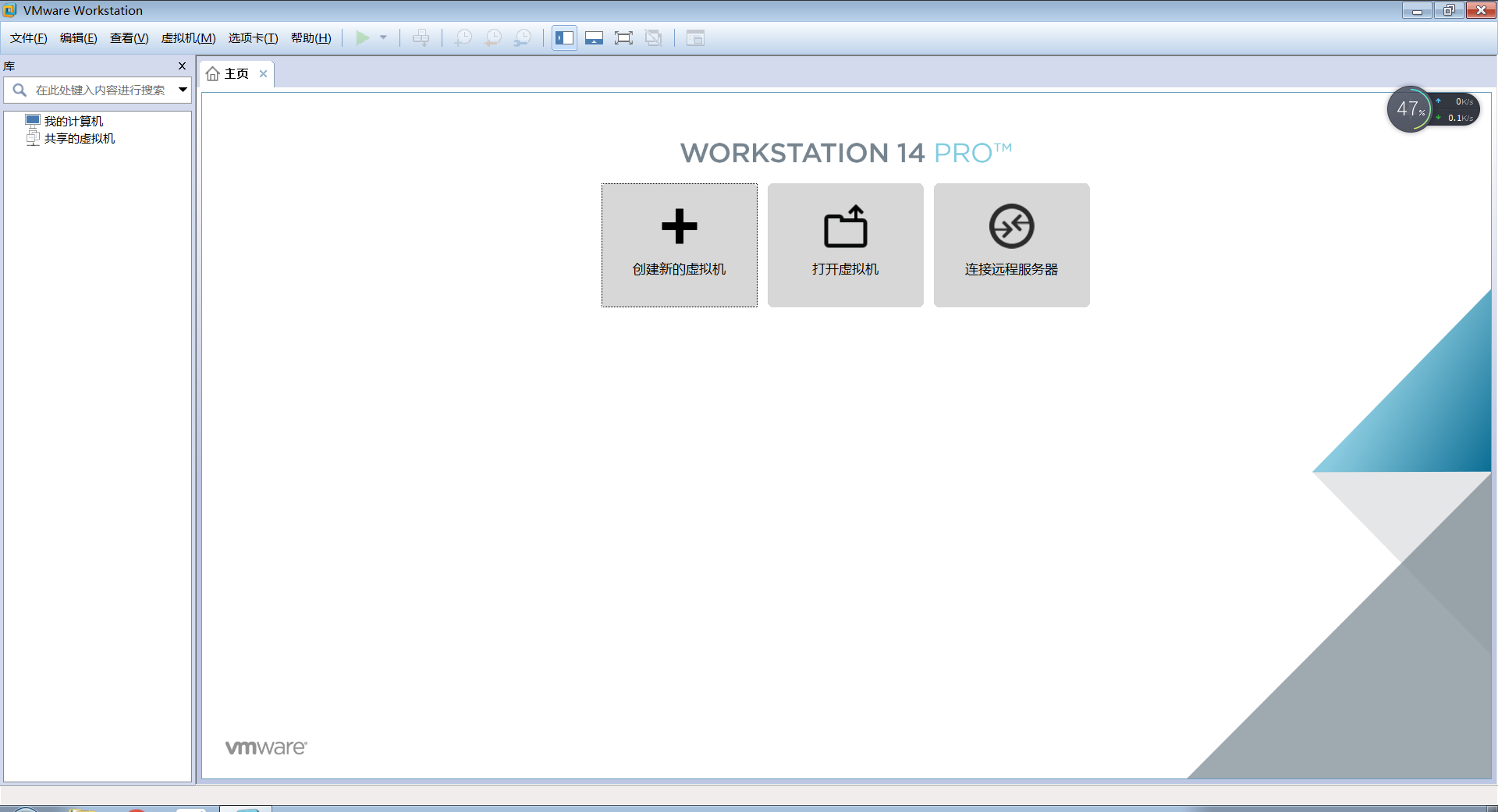Click the remote server circle-arrows icon
Viewport: 1498px width, 812px height.
[x=1011, y=226]
